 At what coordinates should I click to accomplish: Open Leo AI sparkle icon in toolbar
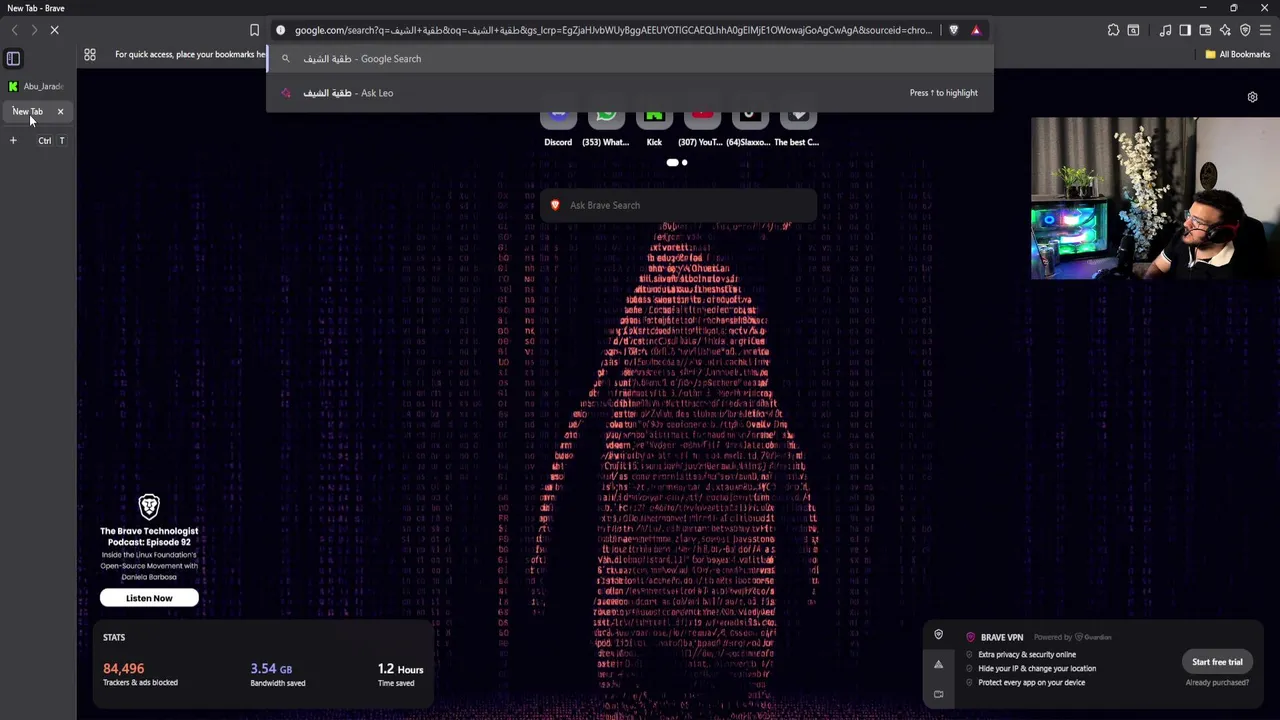coord(1225,30)
